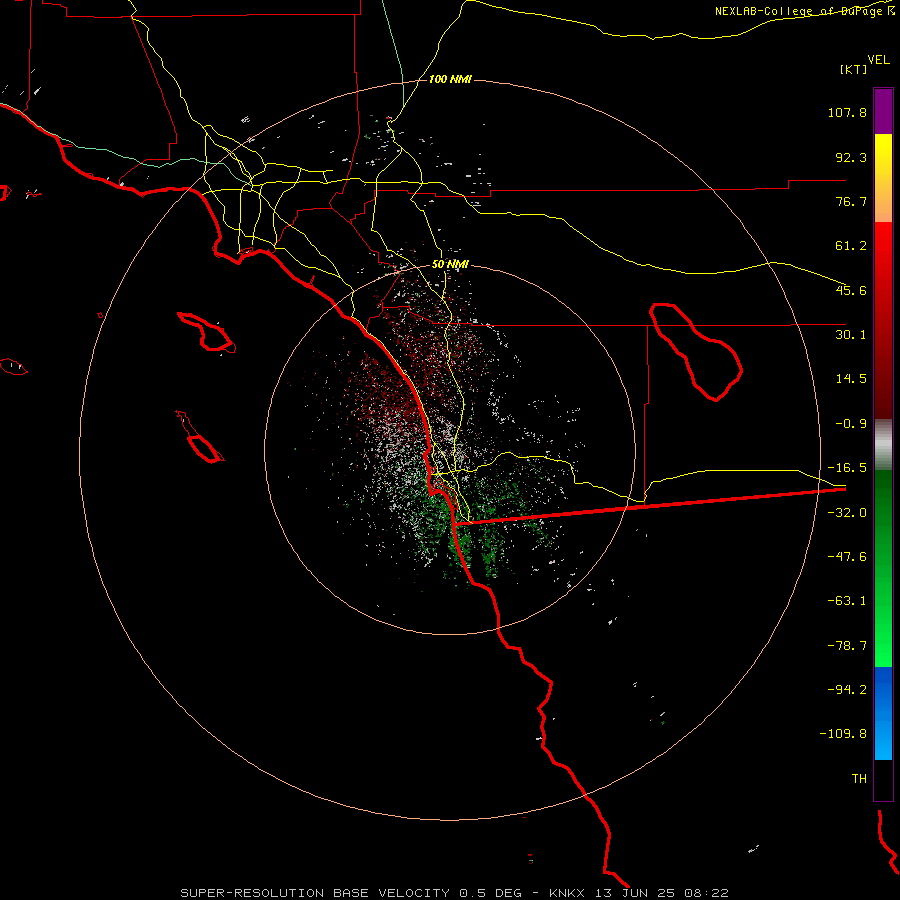Image resolution: width=900 pixels, height=900 pixels.
Task: Click the 76.7 legend value
Action: click(x=851, y=201)
